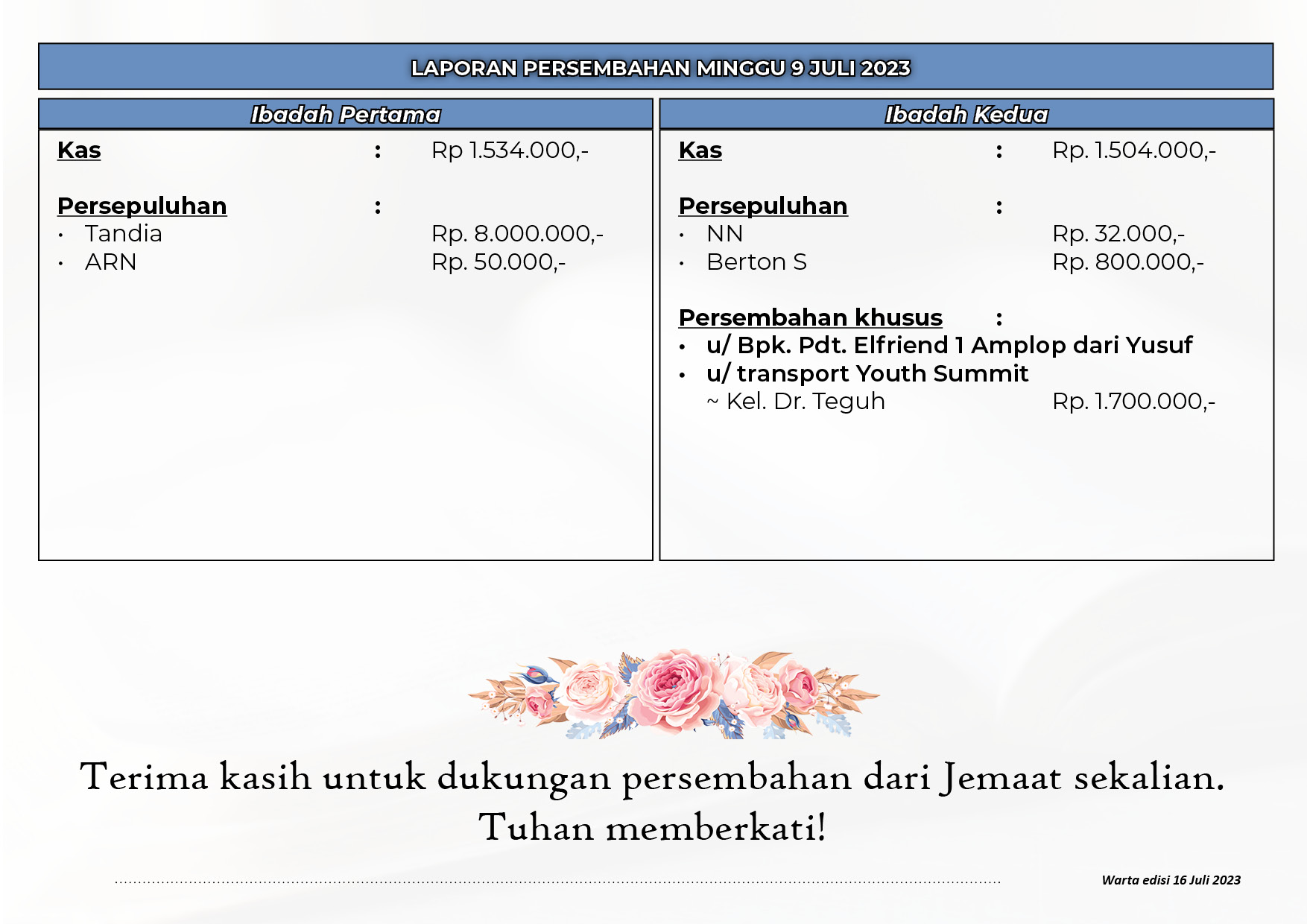Click the title 'LAPORAN PERSEMBAHAN MINGGU 9 JULI 2023'
The height and width of the screenshot is (924, 1307).
(660, 68)
